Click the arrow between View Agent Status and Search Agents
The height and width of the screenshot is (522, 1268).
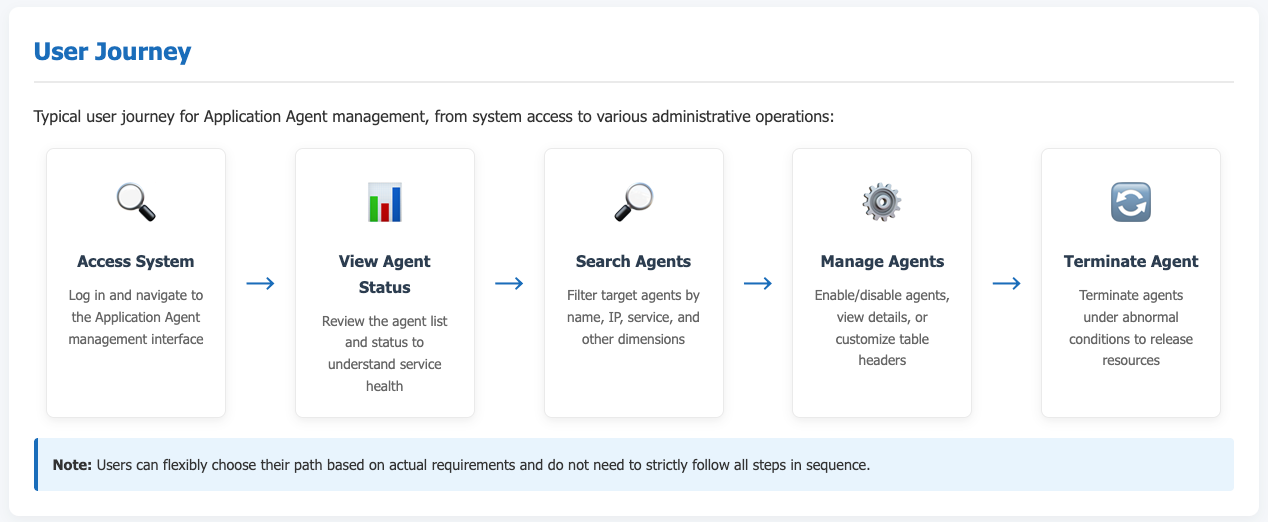point(509,284)
